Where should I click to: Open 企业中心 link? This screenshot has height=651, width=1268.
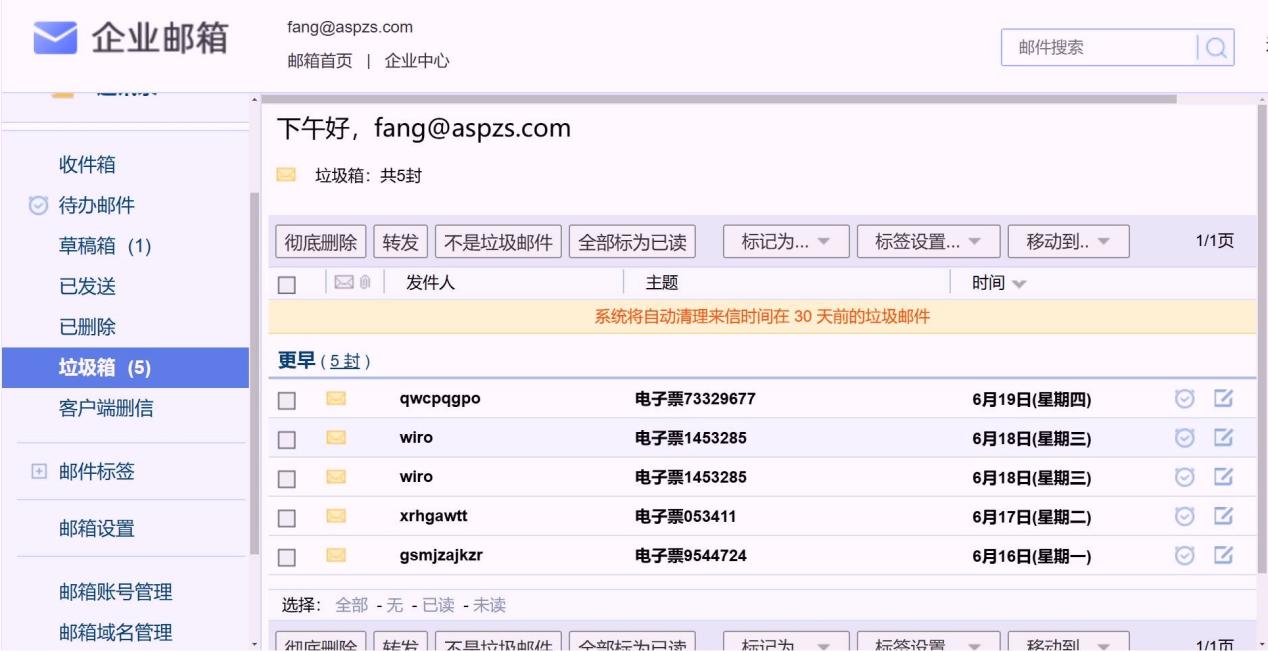[417, 61]
